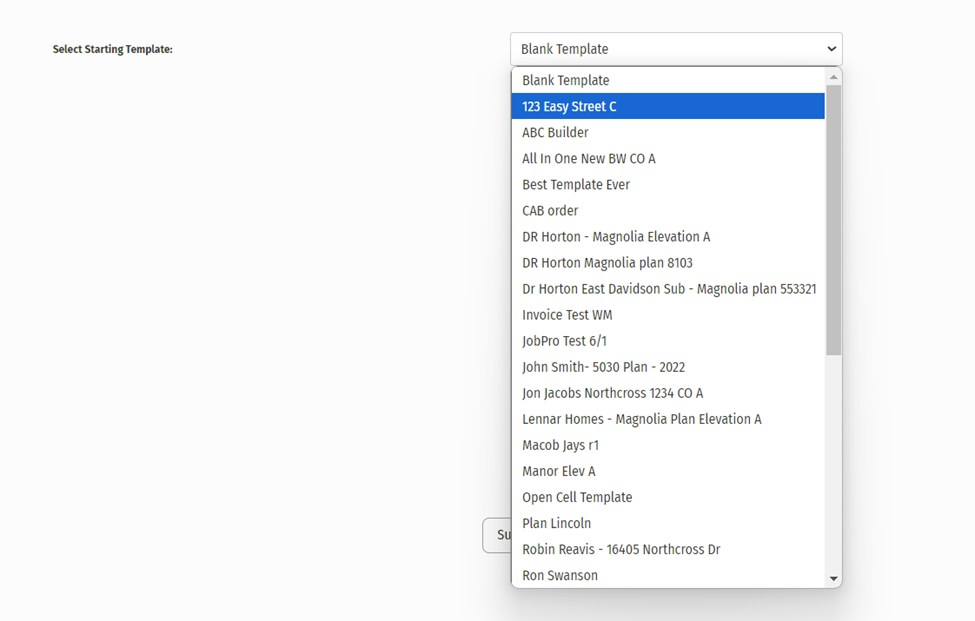The height and width of the screenshot is (621, 975).
Task: Select 'DR Horton Magnolia plan 8103'
Action: (x=607, y=262)
